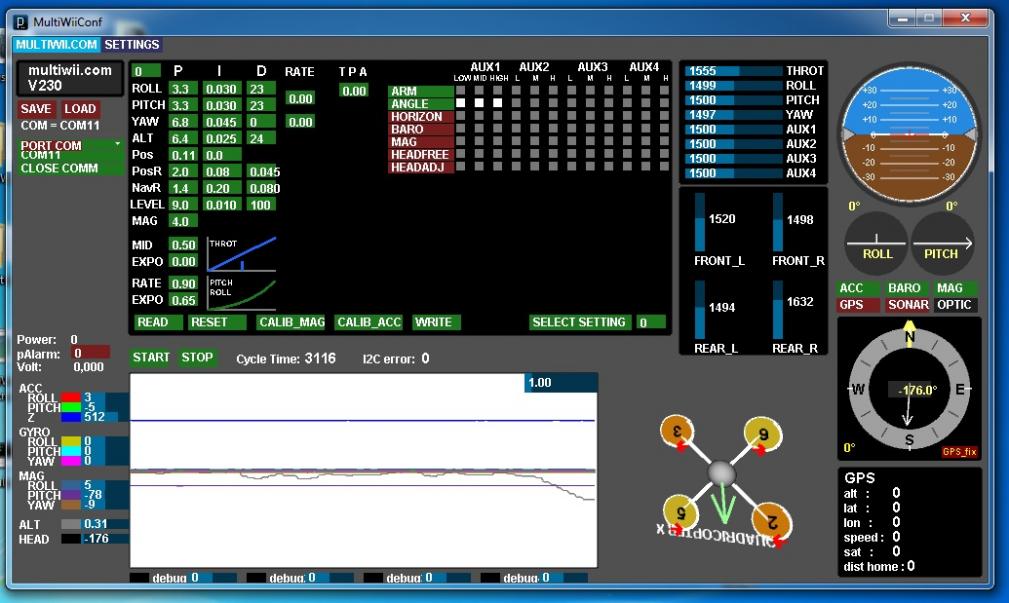Screen dimensions: 1009x603
Task: Tick the HORIZON AUX1 HIGH checkbox
Action: [497, 116]
